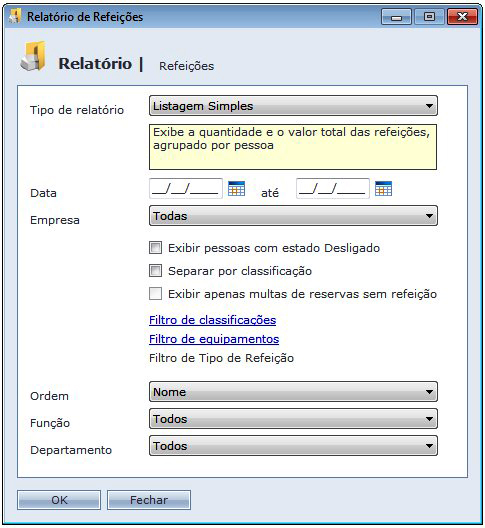Open the end date calendar picker after até

click(383, 188)
